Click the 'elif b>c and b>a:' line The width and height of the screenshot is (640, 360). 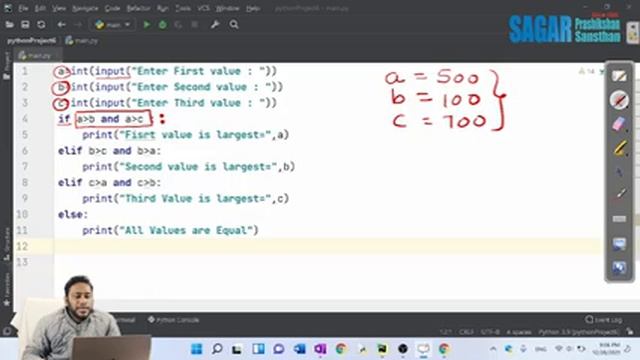109,151
